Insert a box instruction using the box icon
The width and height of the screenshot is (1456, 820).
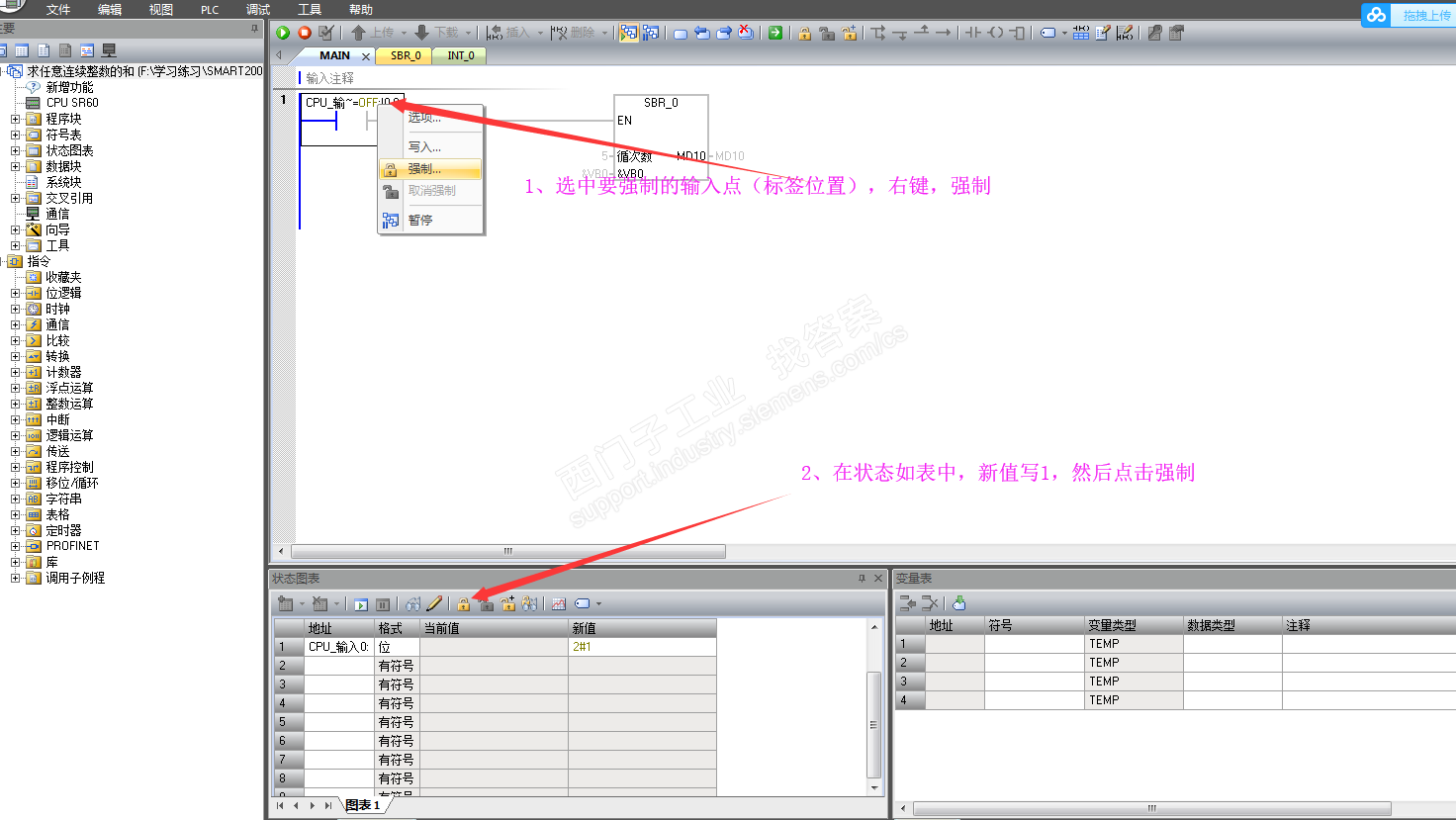click(1017, 33)
